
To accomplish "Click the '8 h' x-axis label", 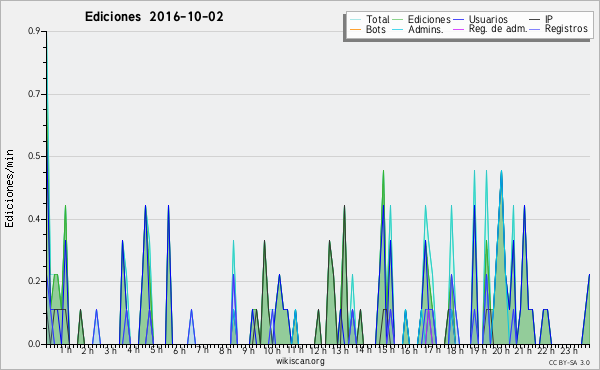I will (x=225, y=351).
